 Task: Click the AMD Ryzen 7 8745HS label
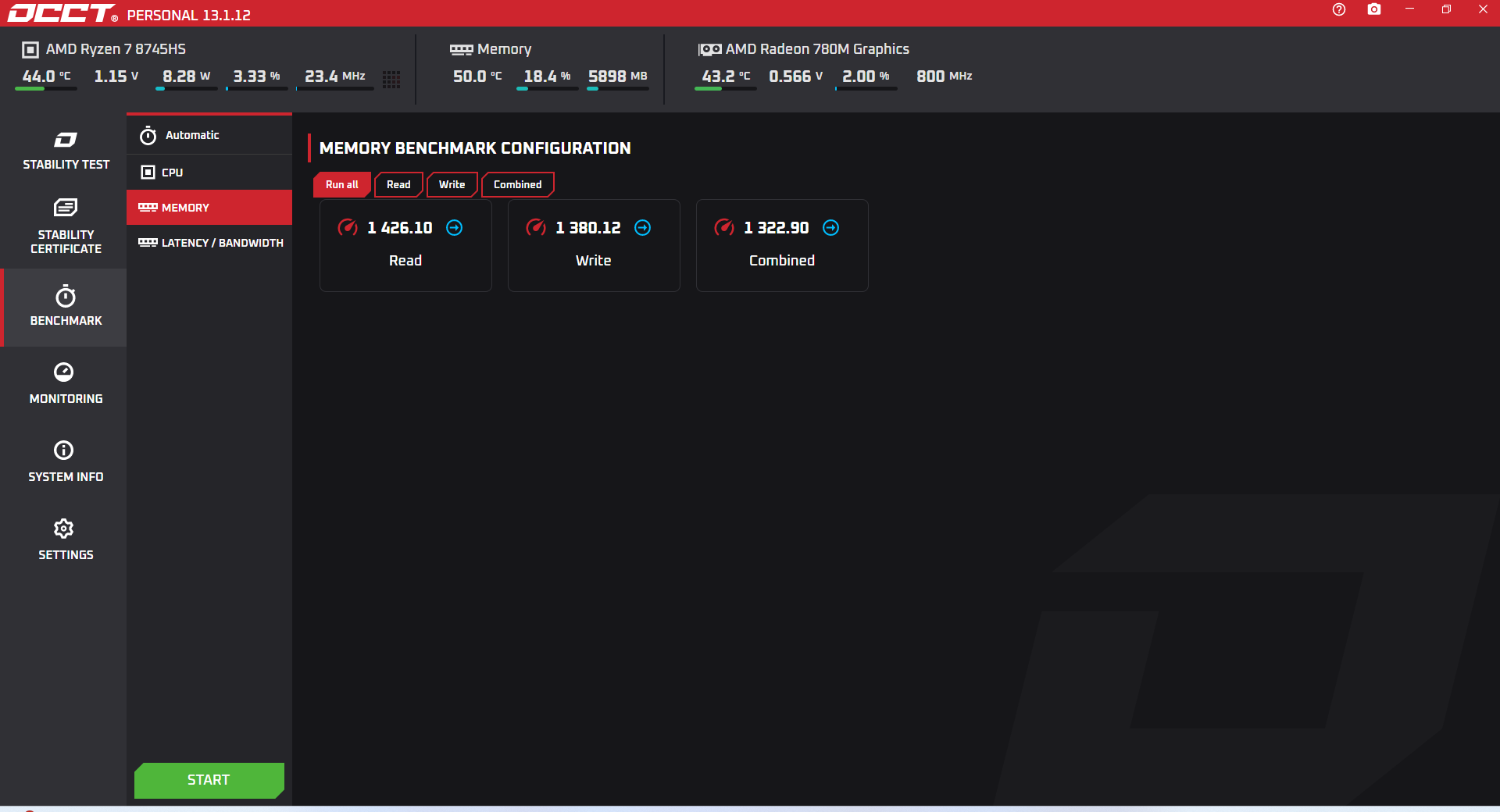point(116,49)
